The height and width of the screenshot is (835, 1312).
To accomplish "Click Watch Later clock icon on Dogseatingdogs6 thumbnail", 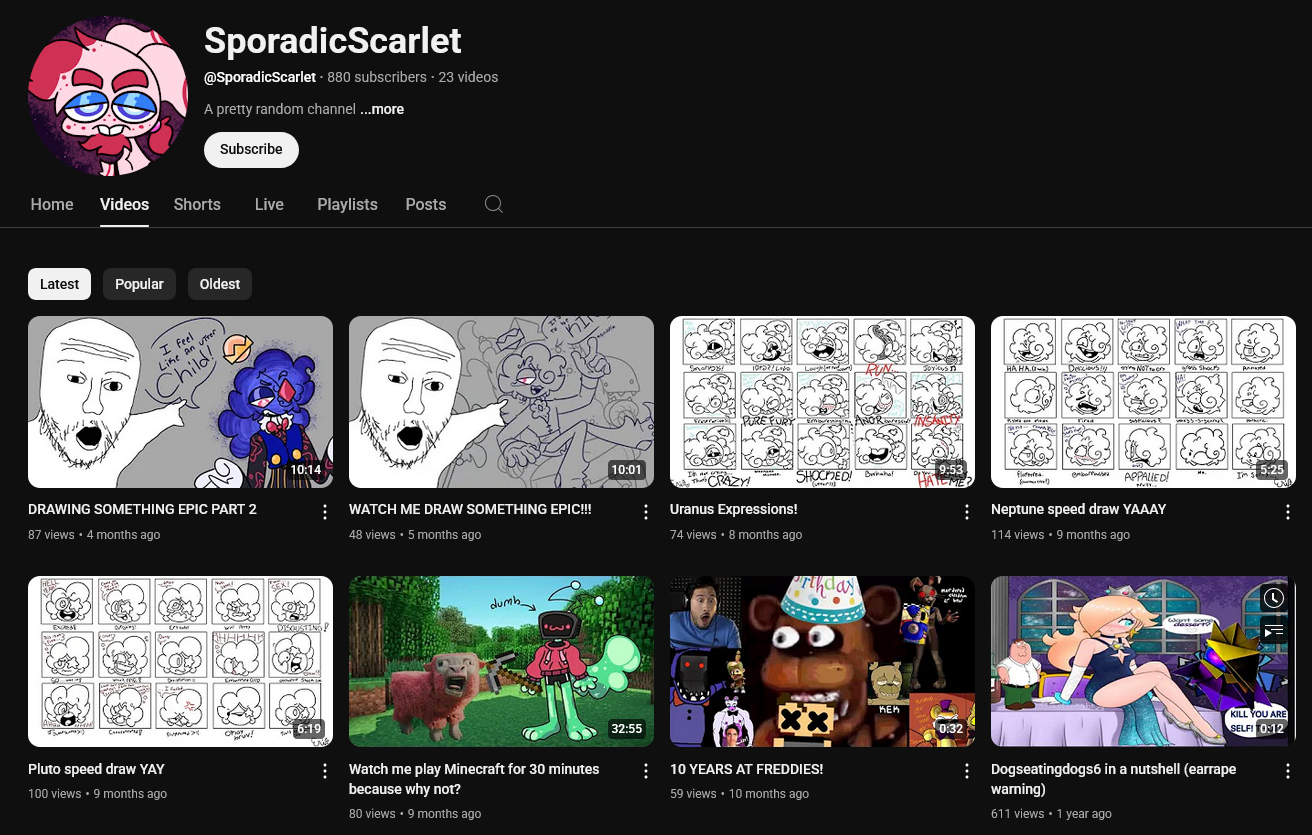I will click(x=1273, y=598).
